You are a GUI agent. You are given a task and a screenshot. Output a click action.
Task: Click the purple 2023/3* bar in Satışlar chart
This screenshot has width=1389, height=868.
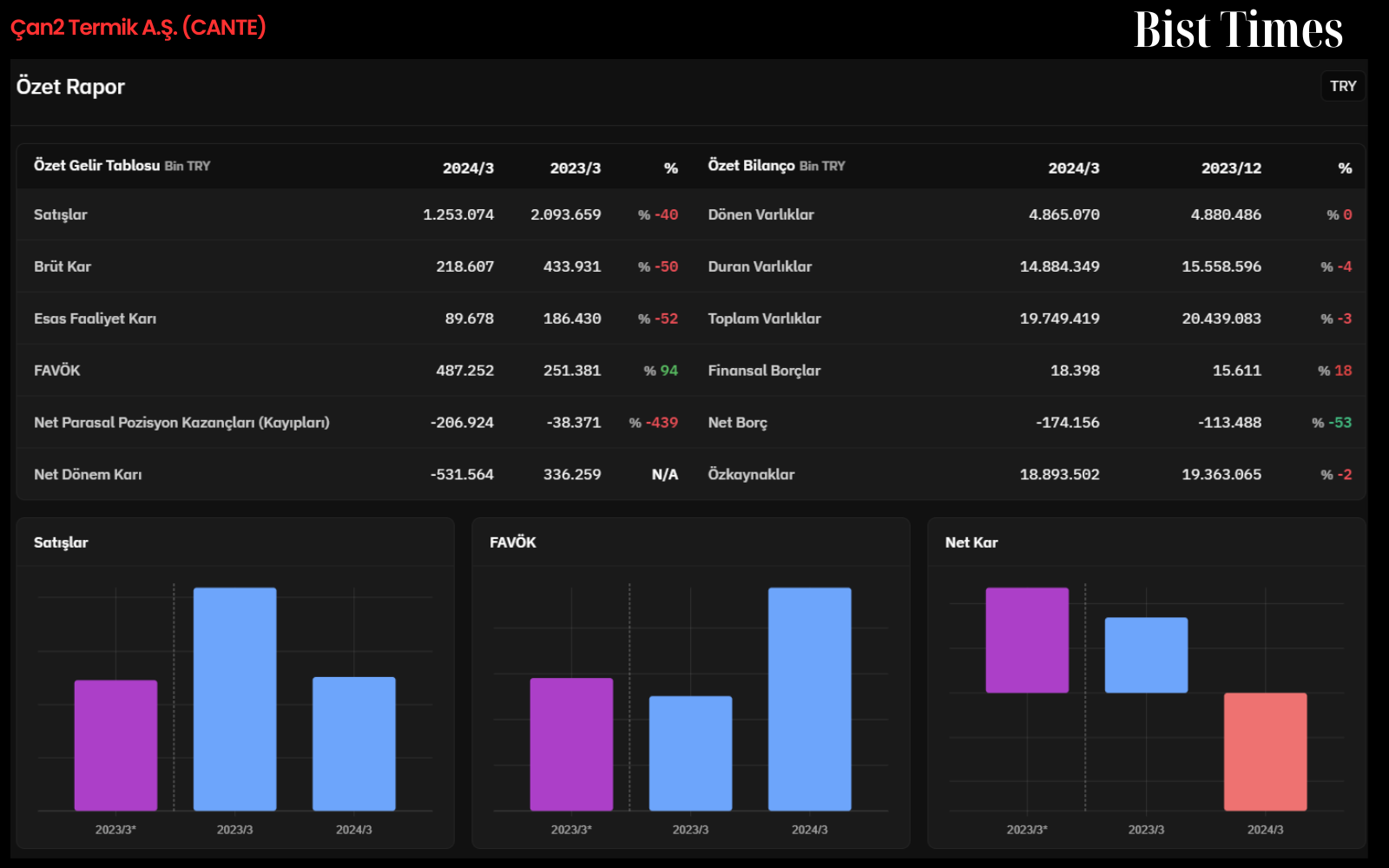pyautogui.click(x=115, y=746)
